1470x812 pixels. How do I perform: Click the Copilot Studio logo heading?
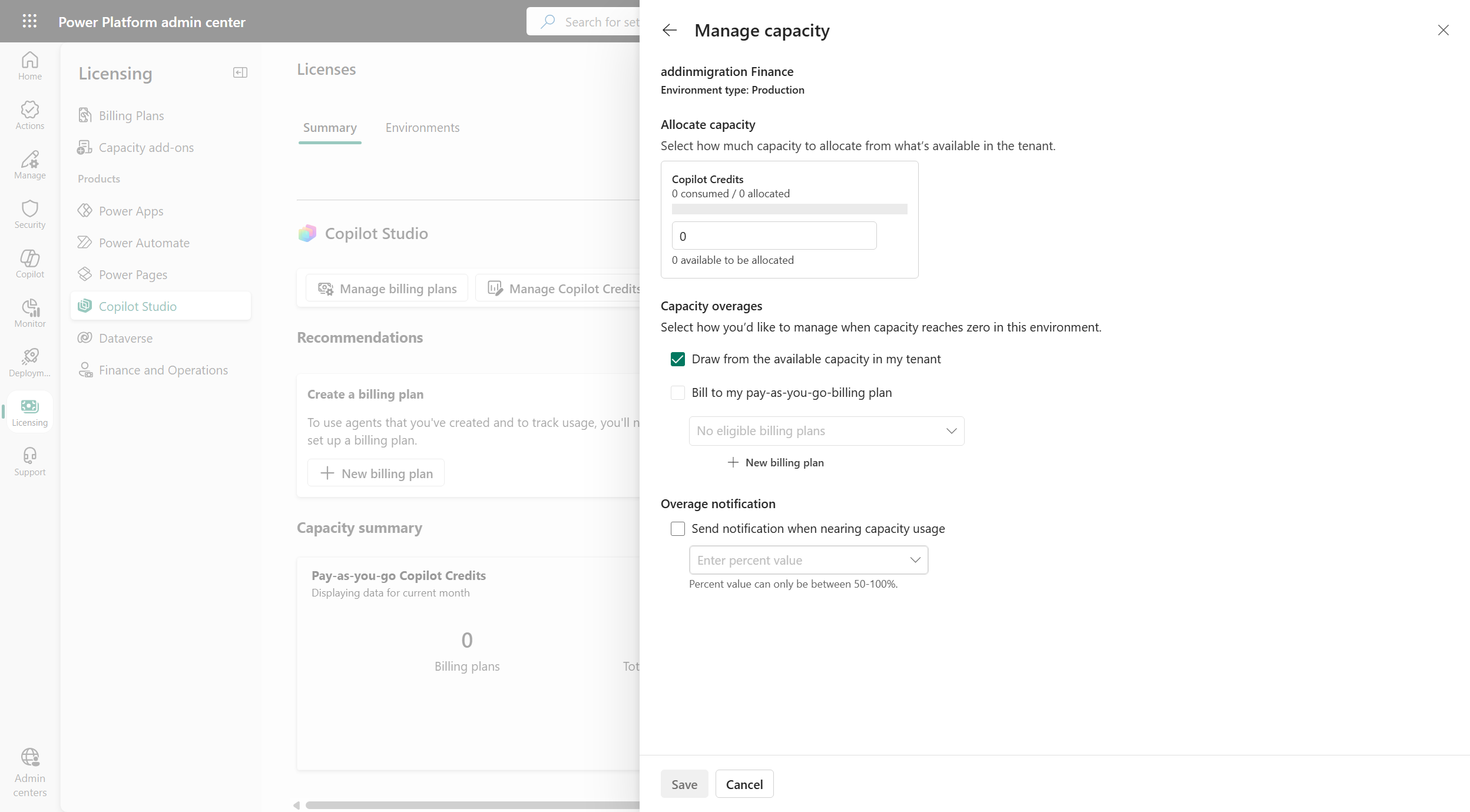(363, 234)
